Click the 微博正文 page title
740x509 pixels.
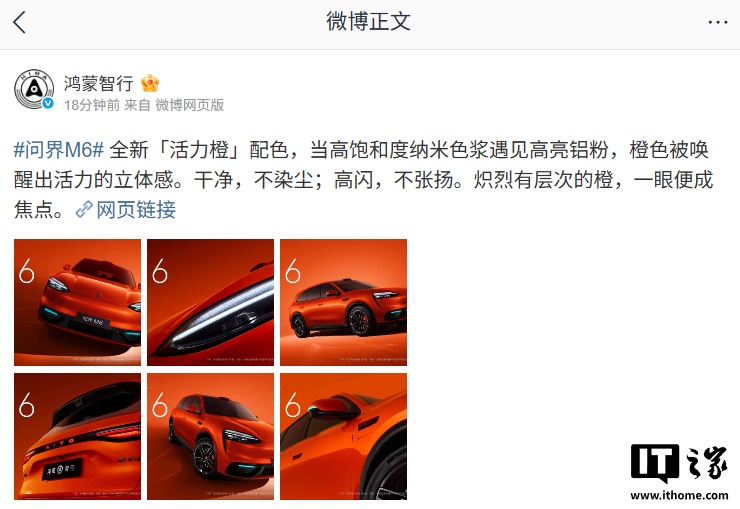(369, 22)
